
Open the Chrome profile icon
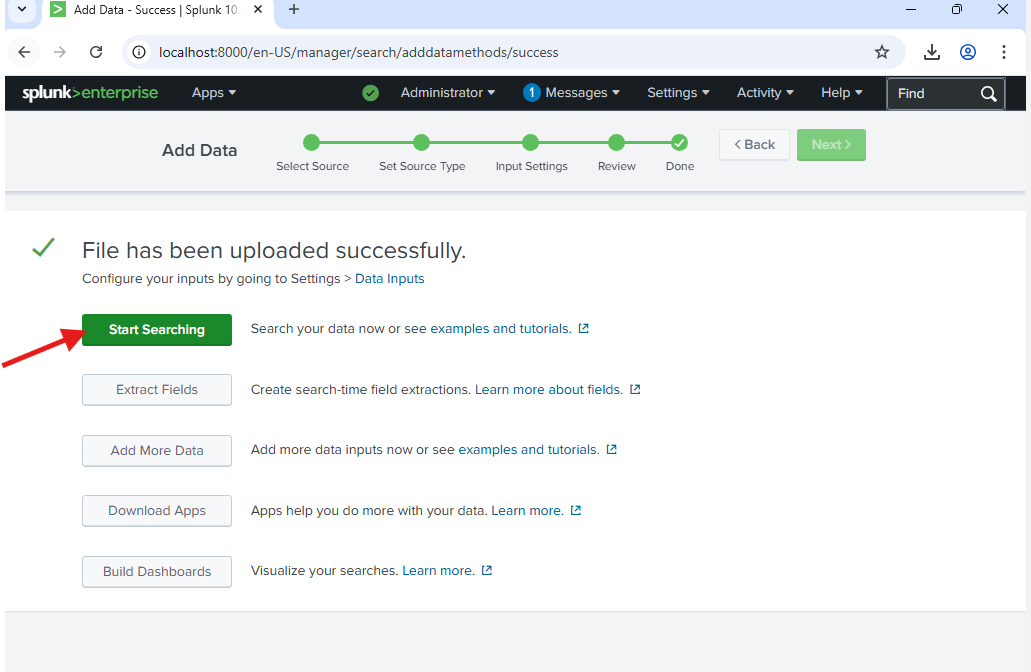coord(968,52)
